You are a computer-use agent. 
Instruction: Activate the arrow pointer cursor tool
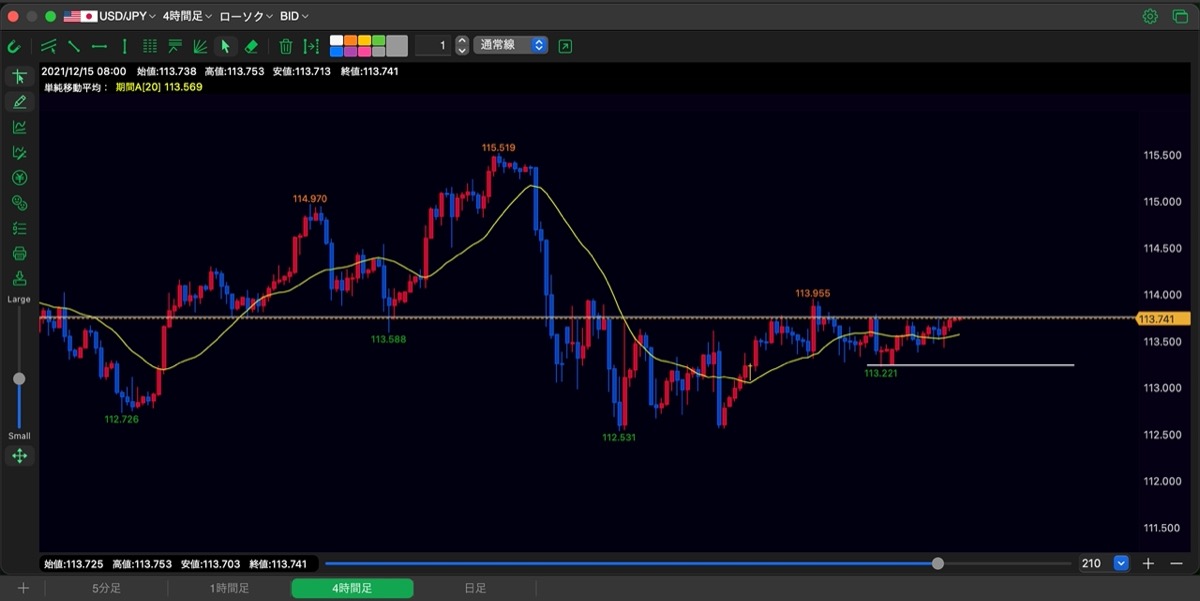point(226,46)
